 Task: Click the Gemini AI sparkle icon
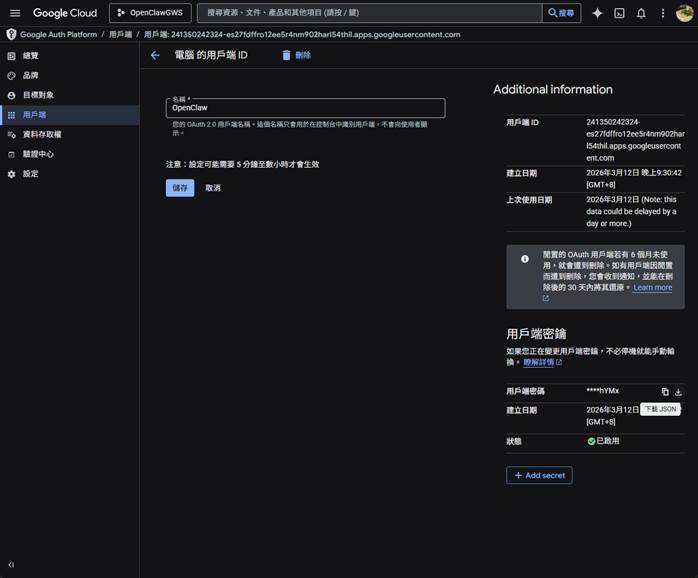pos(597,13)
